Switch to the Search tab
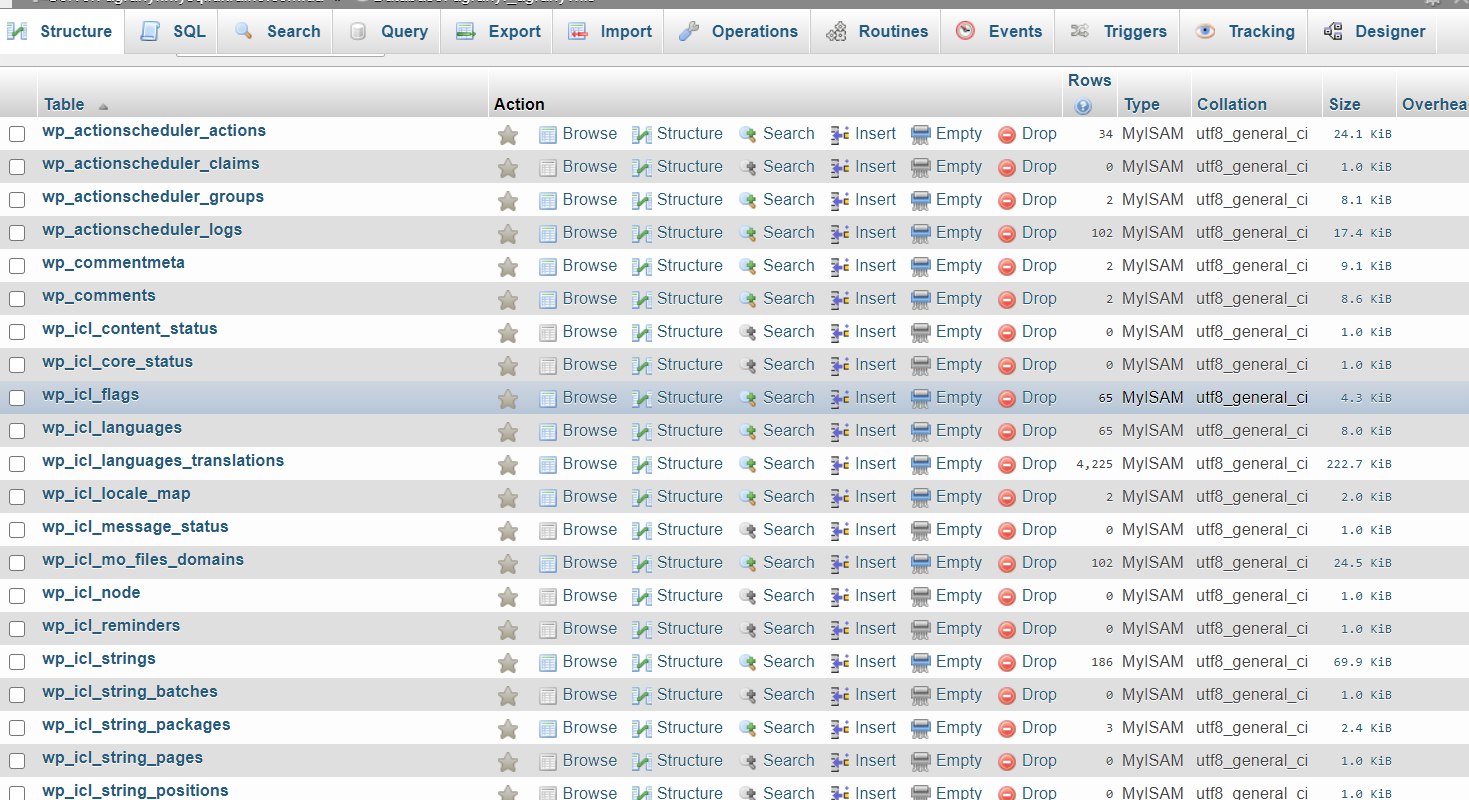This screenshot has height=800, width=1469. point(277,31)
